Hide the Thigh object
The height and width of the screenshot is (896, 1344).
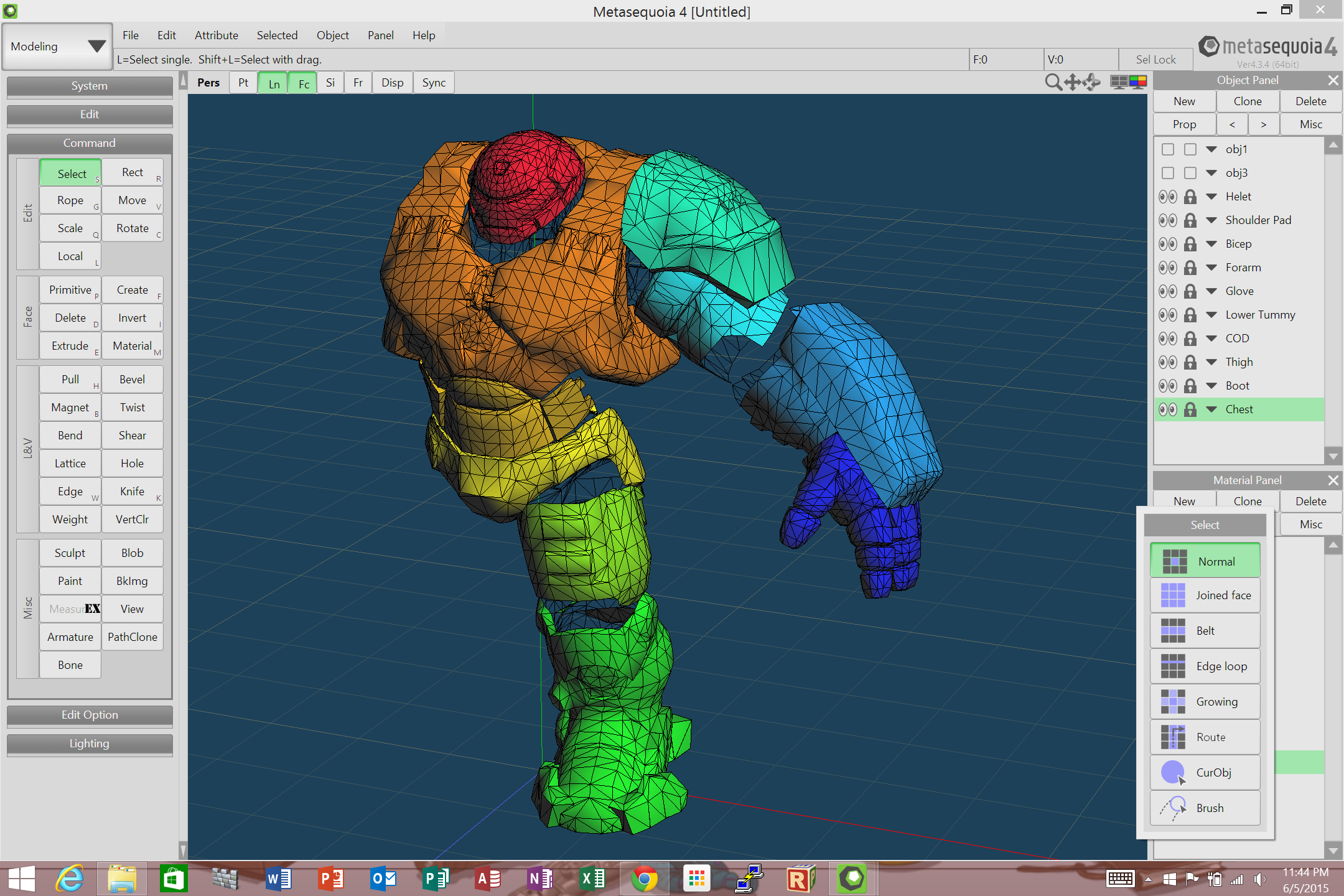[x=1168, y=362]
